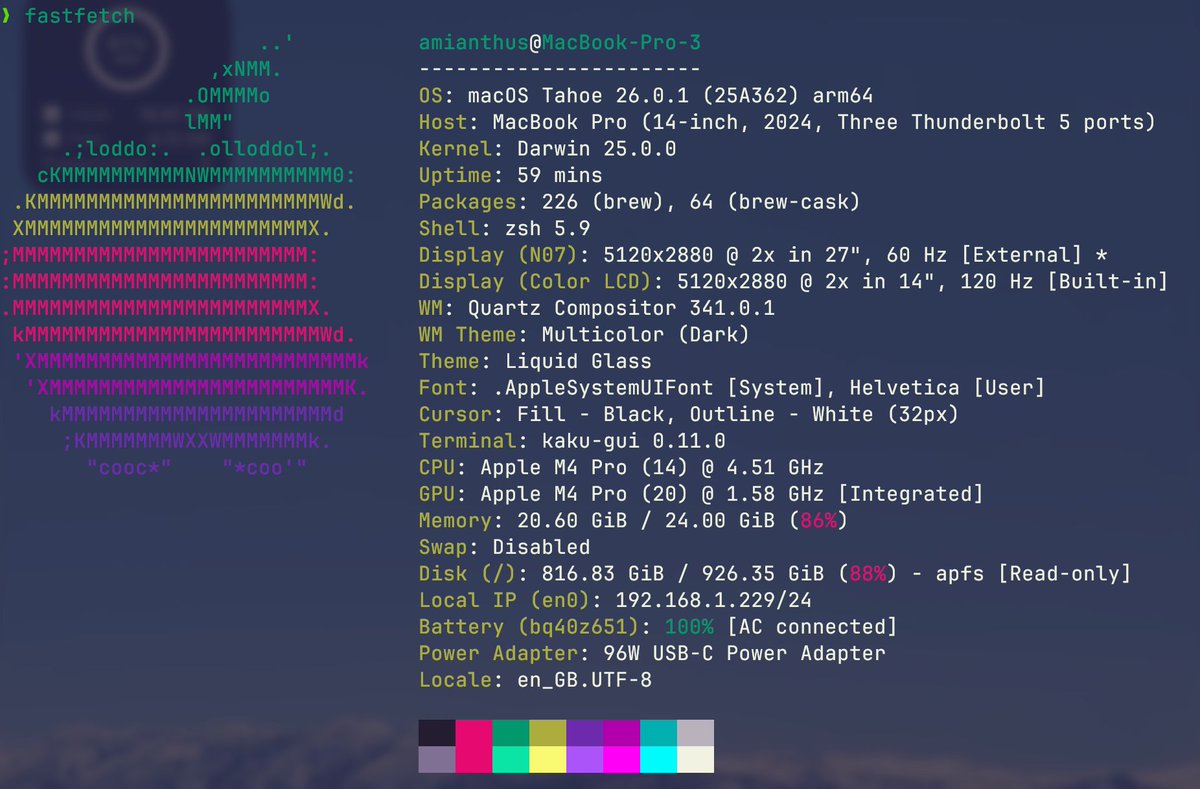The width and height of the screenshot is (1200, 789).
Task: Click the "fastfetch" command text
Action: (79, 16)
